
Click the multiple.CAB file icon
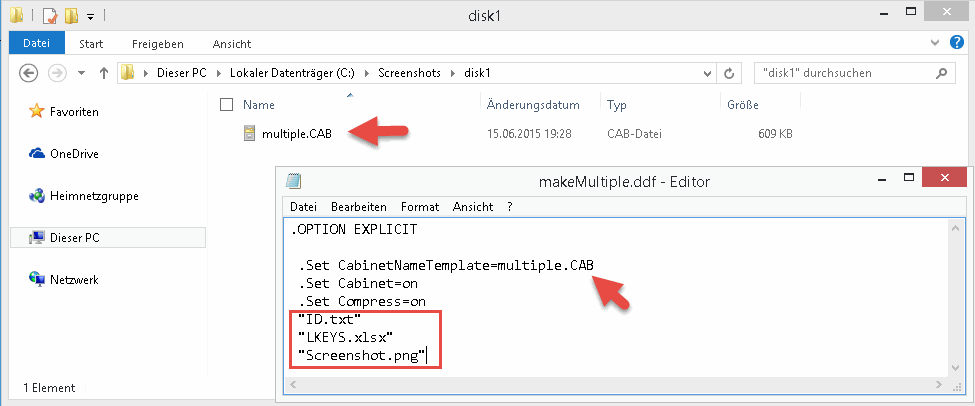tap(249, 133)
